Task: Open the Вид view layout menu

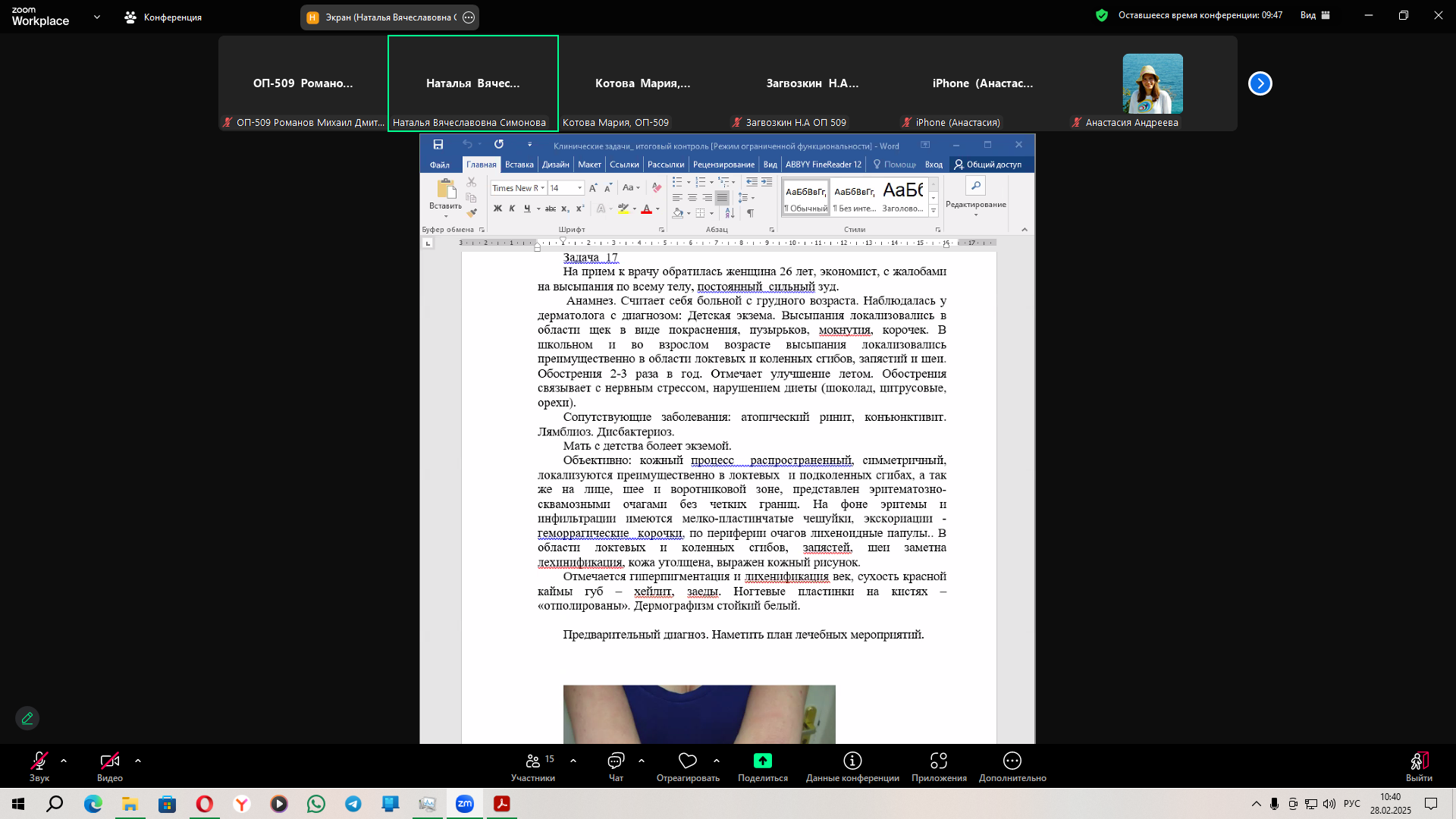Action: point(1315,15)
